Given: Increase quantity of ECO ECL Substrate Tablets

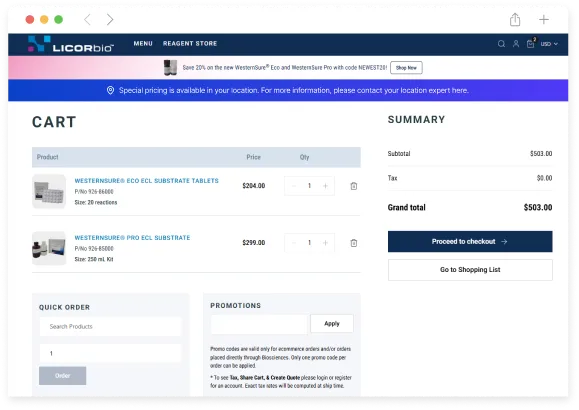Looking at the screenshot, I should 325,186.
